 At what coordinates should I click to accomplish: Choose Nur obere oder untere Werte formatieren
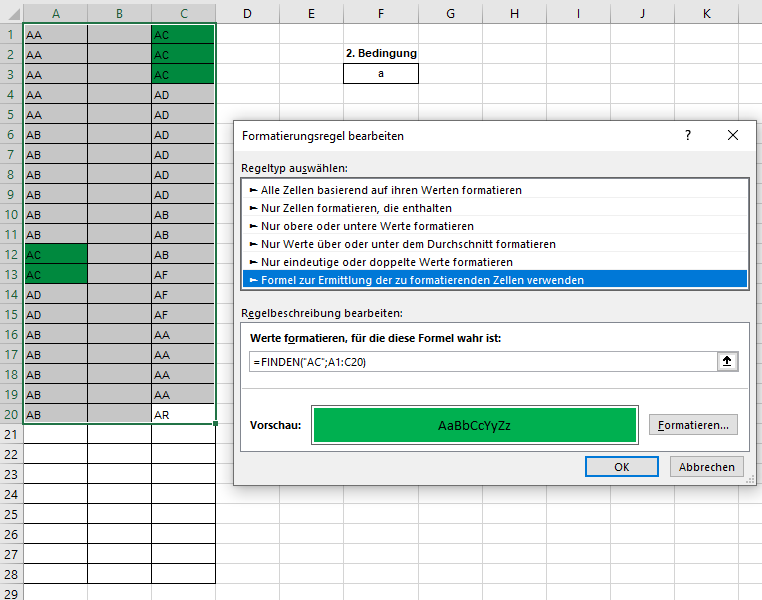point(495,226)
